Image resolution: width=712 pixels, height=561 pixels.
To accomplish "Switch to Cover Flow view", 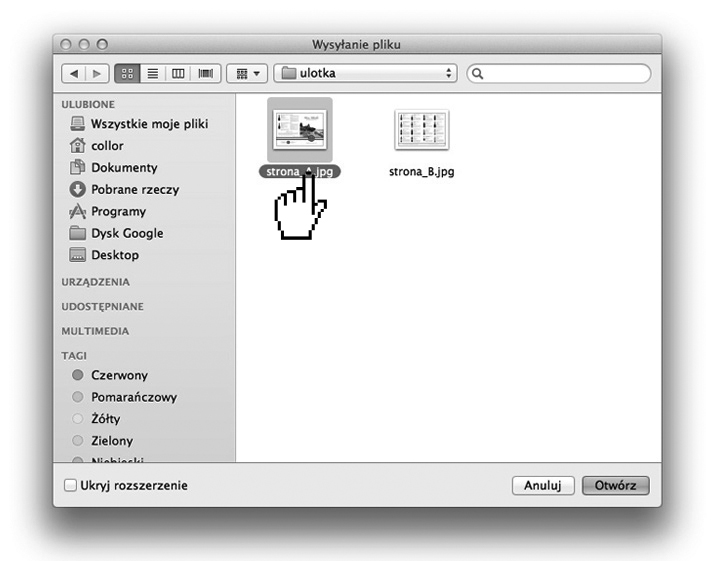I will point(205,74).
